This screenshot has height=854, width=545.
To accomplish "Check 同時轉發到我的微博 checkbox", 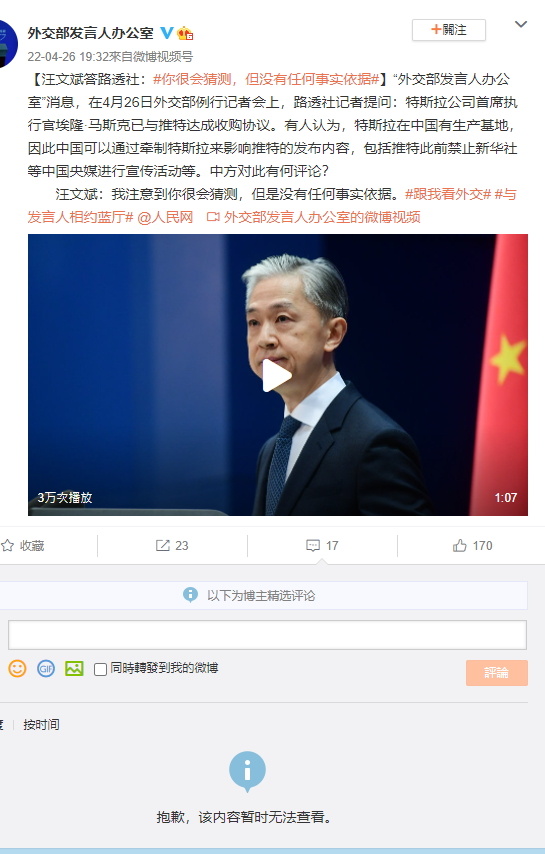I will point(100,669).
